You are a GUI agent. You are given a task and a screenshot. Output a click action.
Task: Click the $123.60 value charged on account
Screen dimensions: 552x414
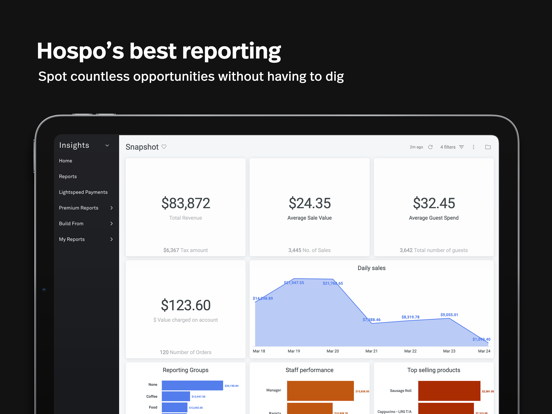click(186, 305)
